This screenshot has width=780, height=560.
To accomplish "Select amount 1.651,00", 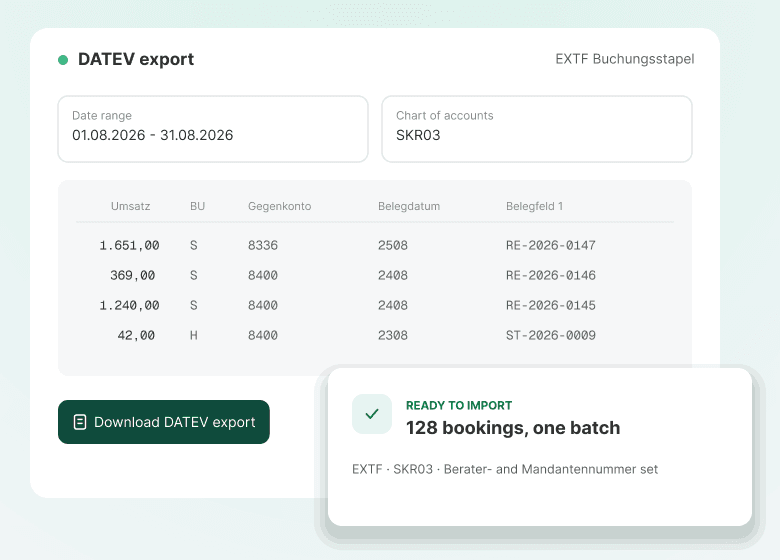I will tap(129, 245).
